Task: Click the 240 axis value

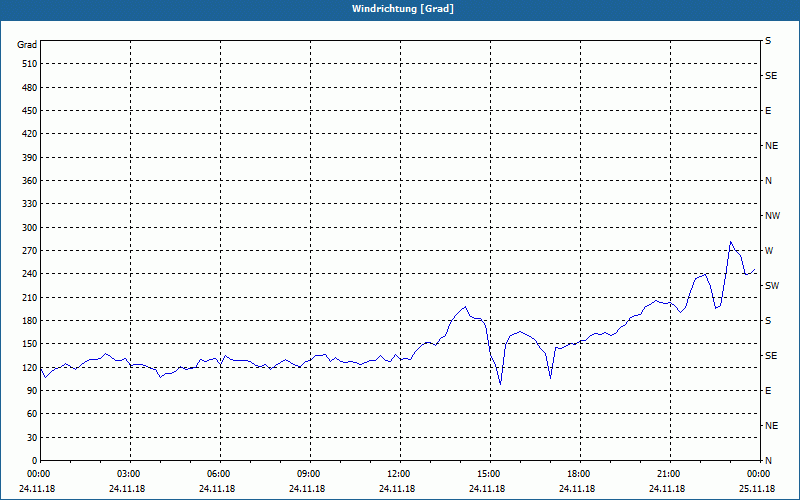Action: (30, 274)
